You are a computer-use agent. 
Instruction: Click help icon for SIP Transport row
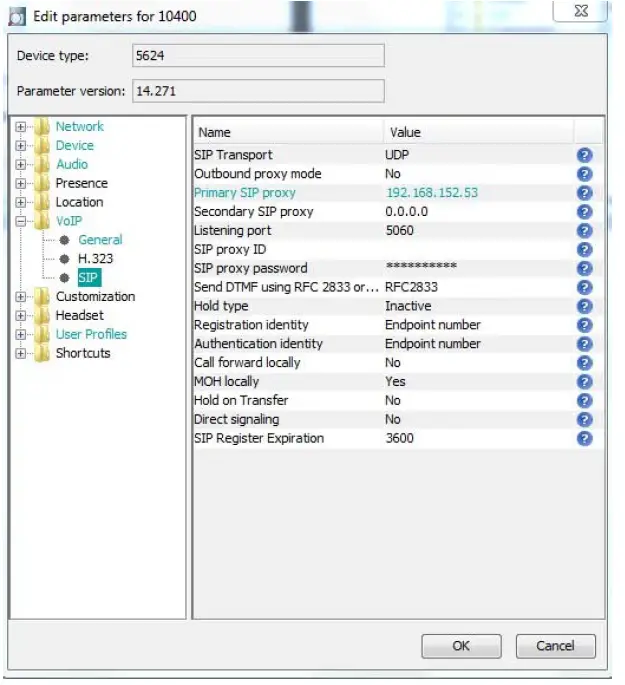[585, 155]
